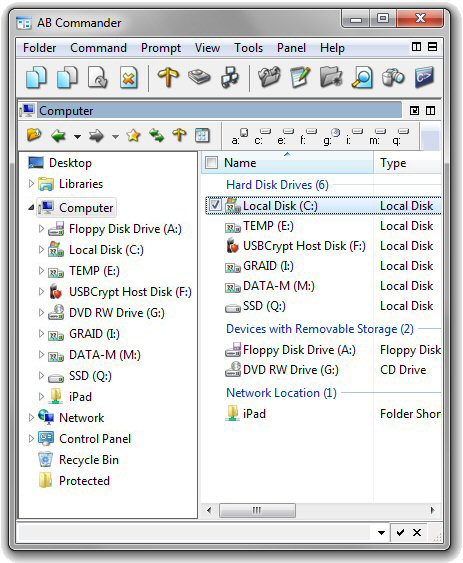Click the horizontal scrollbar thumb

pos(257,510)
